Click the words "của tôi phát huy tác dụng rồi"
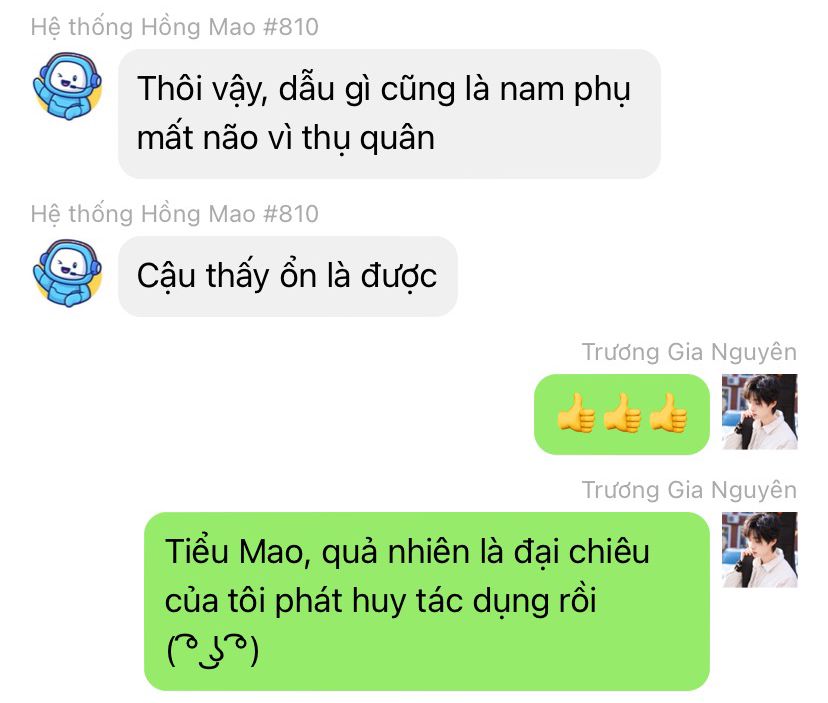 381,601
